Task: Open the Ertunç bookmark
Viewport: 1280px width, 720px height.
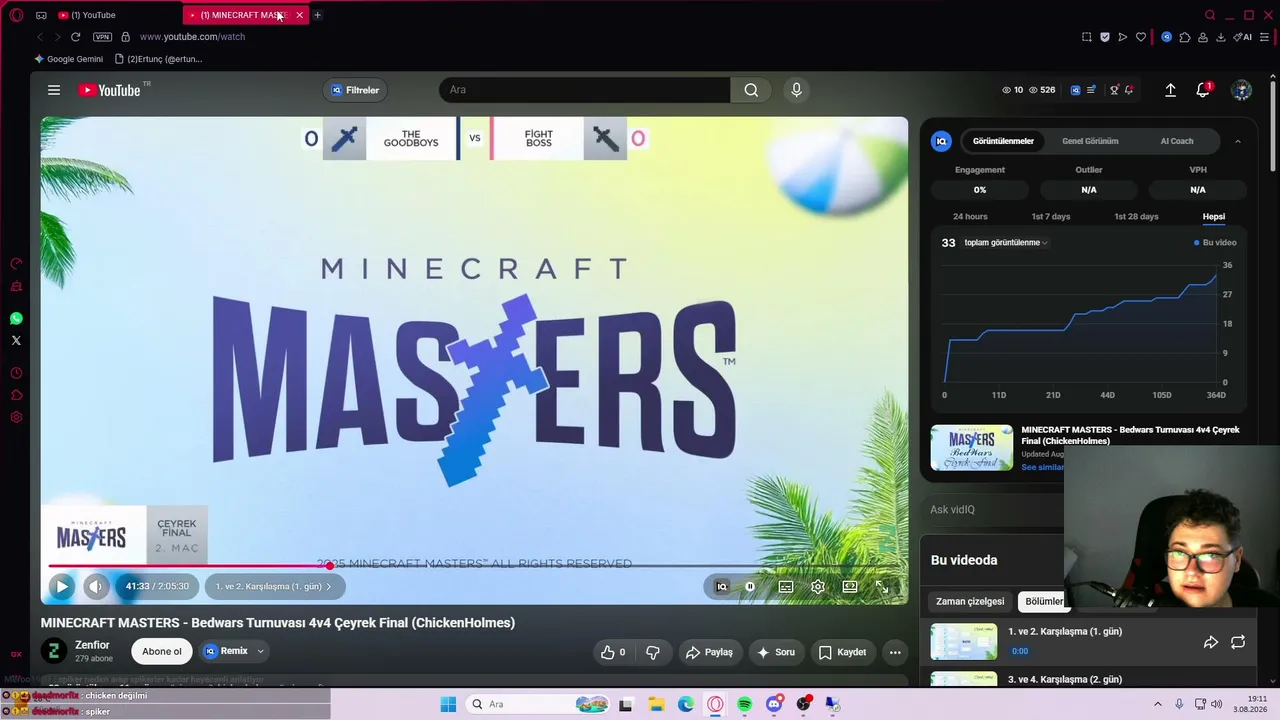Action: tap(159, 59)
